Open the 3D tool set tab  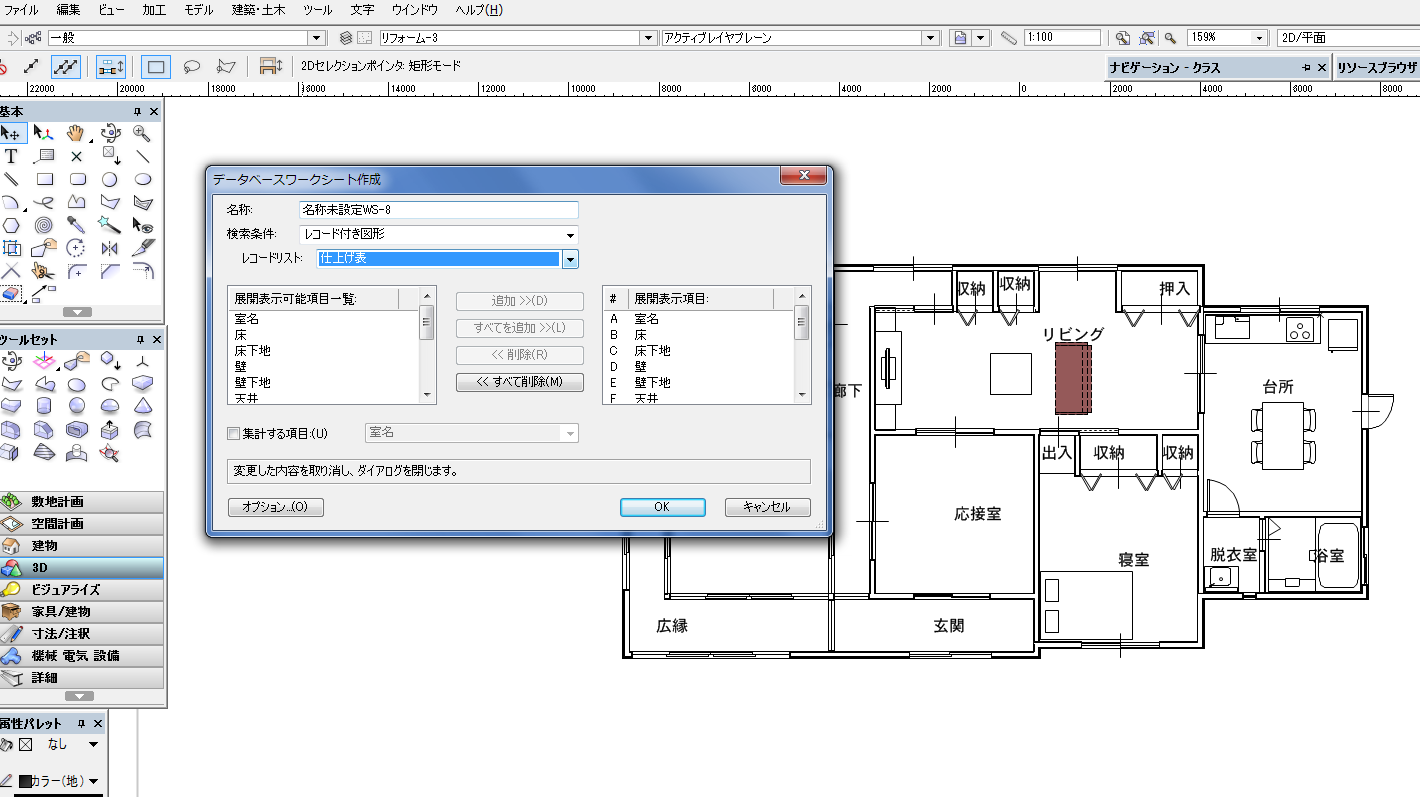point(82,567)
